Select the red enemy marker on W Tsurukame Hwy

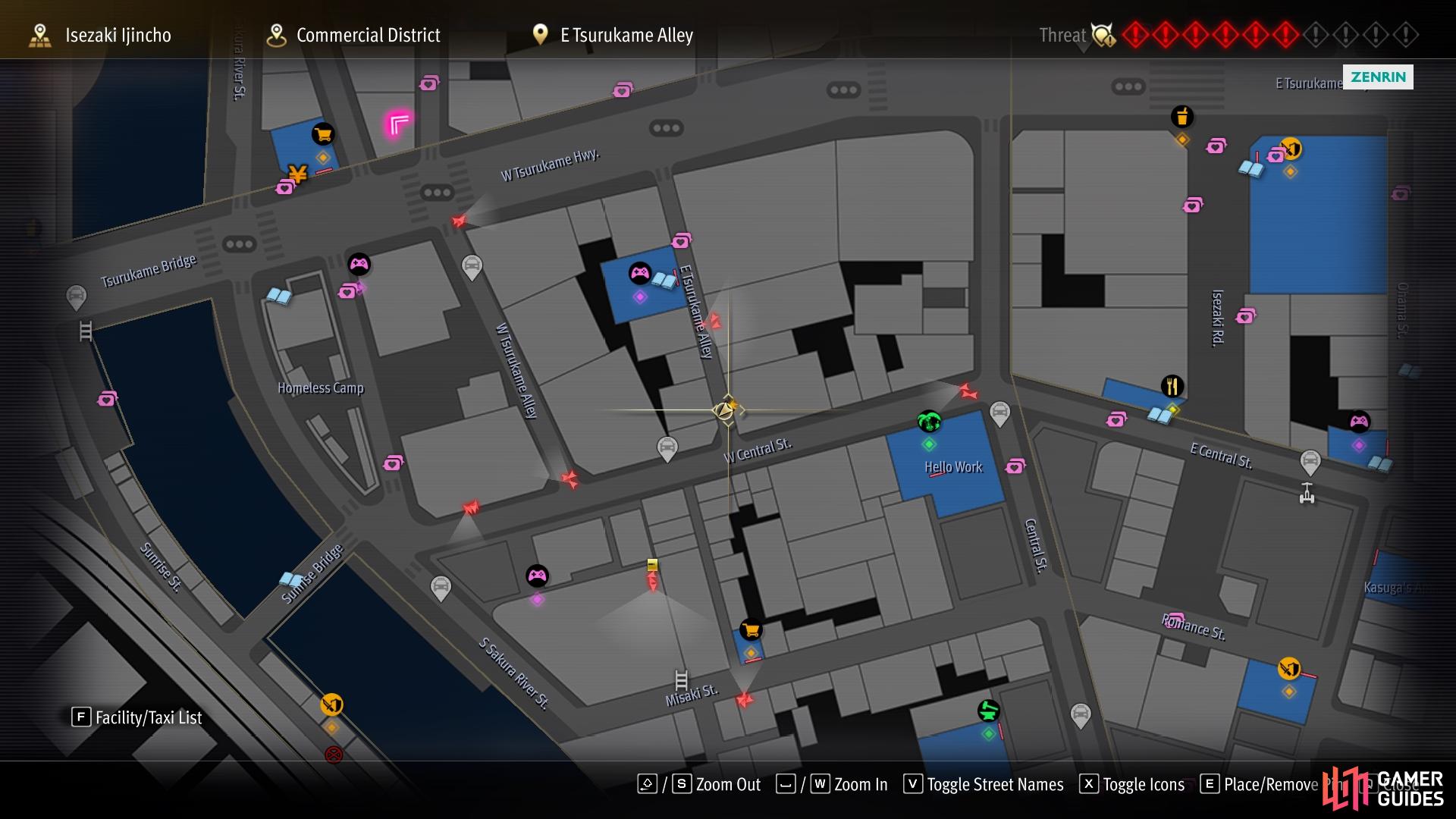click(459, 221)
